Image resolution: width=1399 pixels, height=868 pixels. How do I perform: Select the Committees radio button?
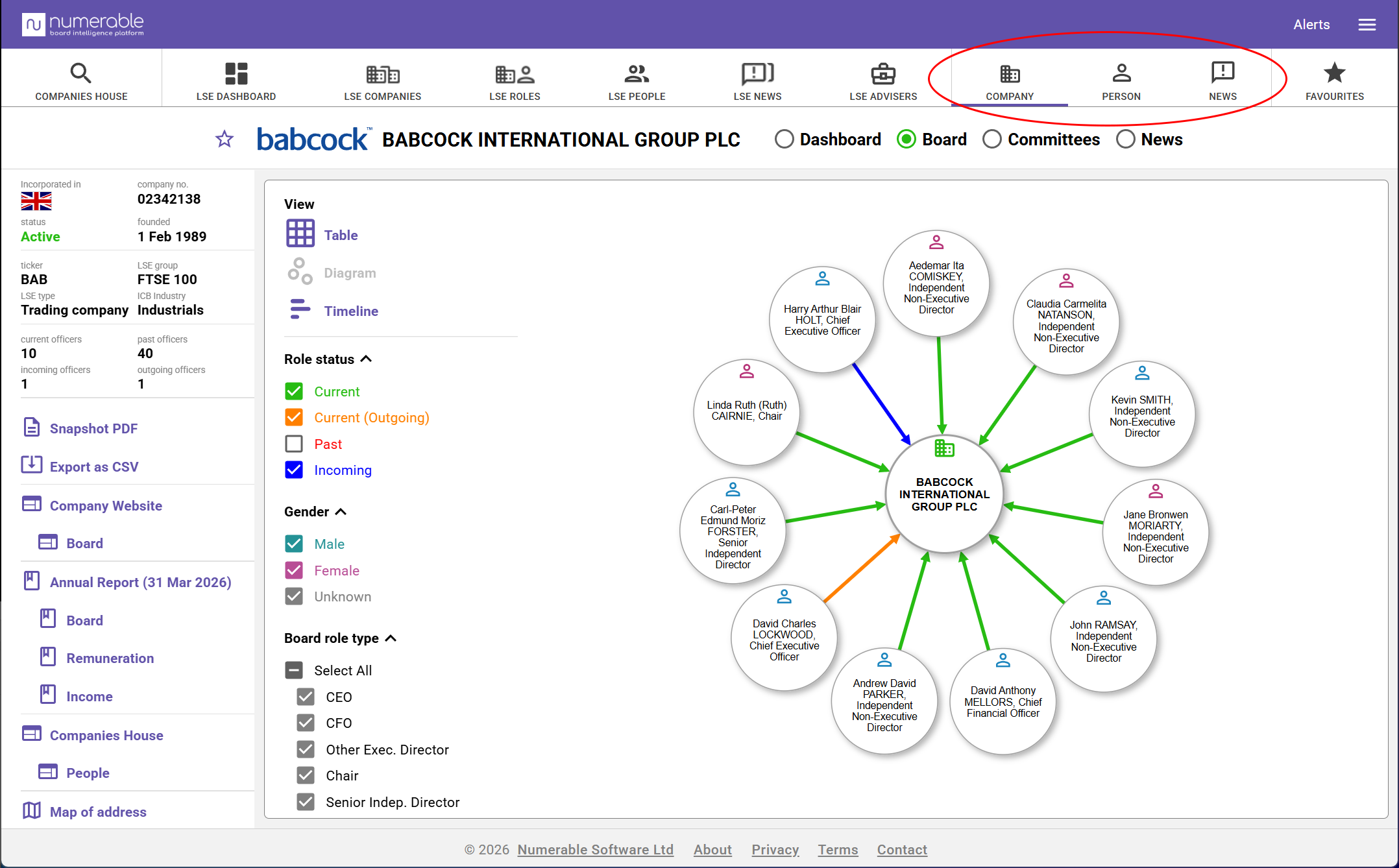(992, 139)
